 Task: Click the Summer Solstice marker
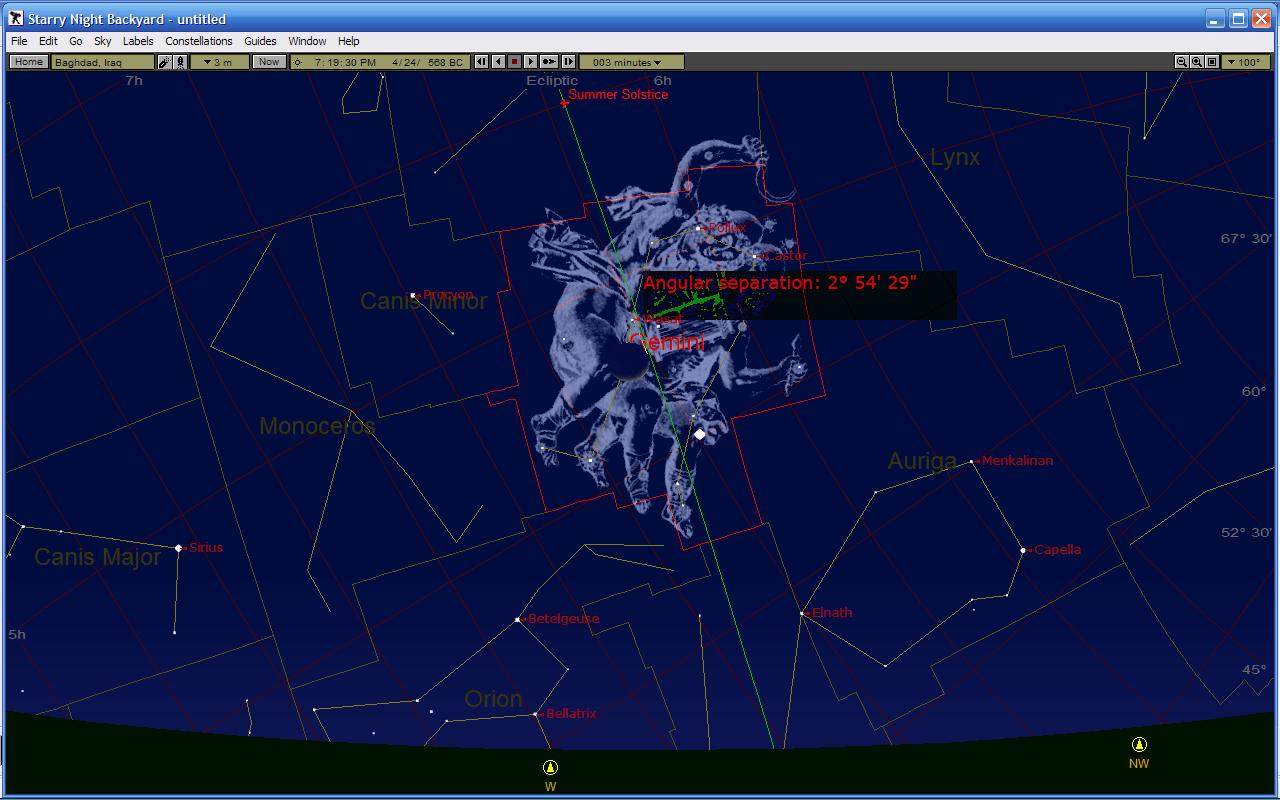pos(564,103)
